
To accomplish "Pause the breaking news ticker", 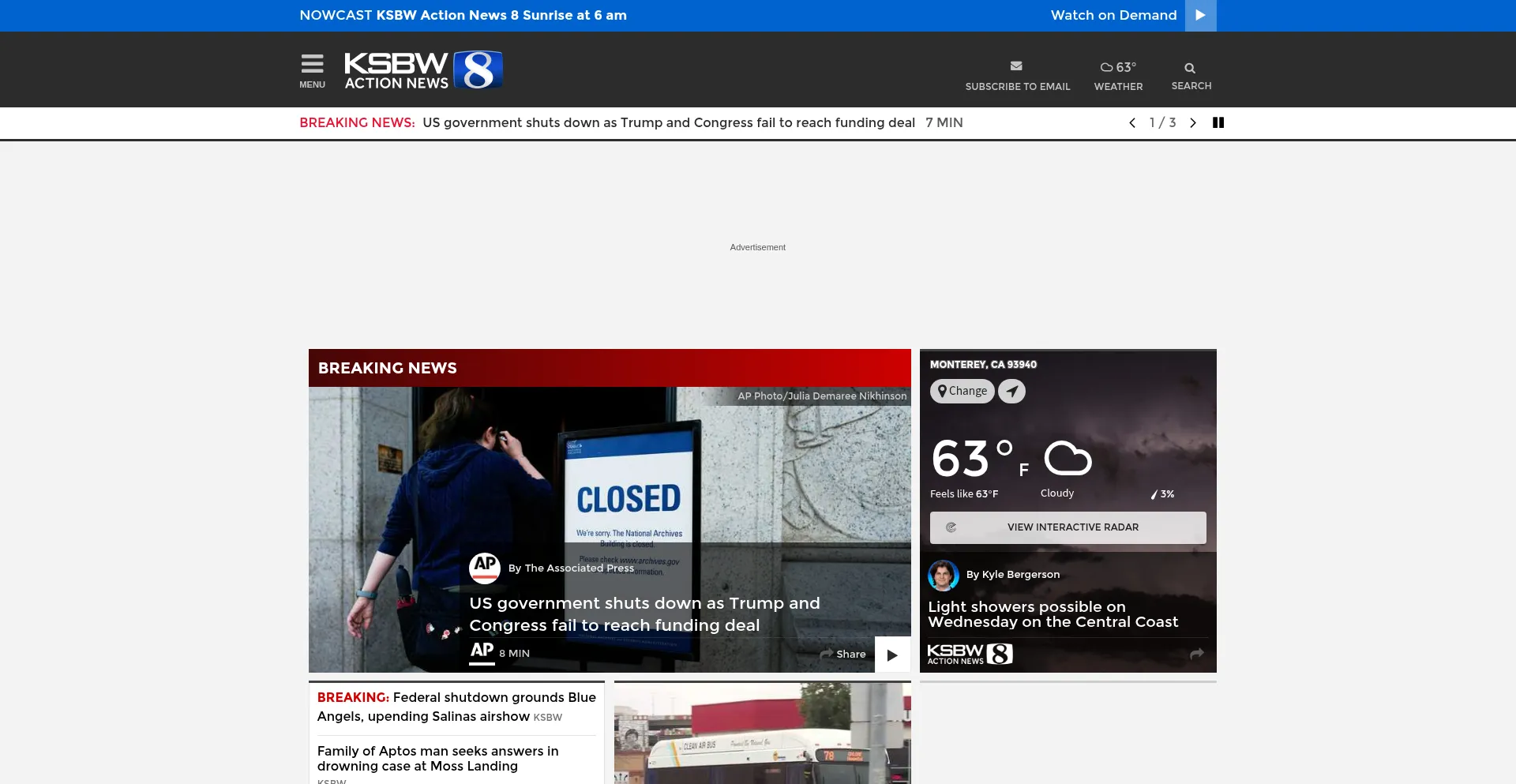I will click(1218, 123).
